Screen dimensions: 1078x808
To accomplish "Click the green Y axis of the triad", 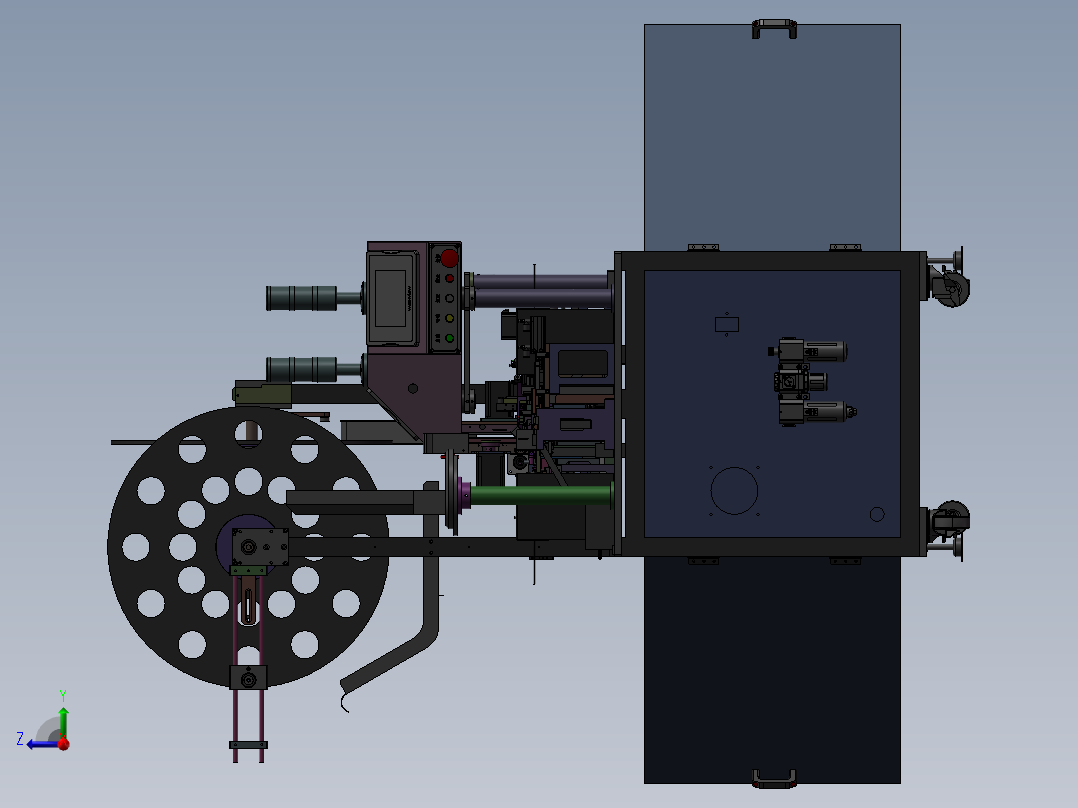I will click(x=63, y=721).
